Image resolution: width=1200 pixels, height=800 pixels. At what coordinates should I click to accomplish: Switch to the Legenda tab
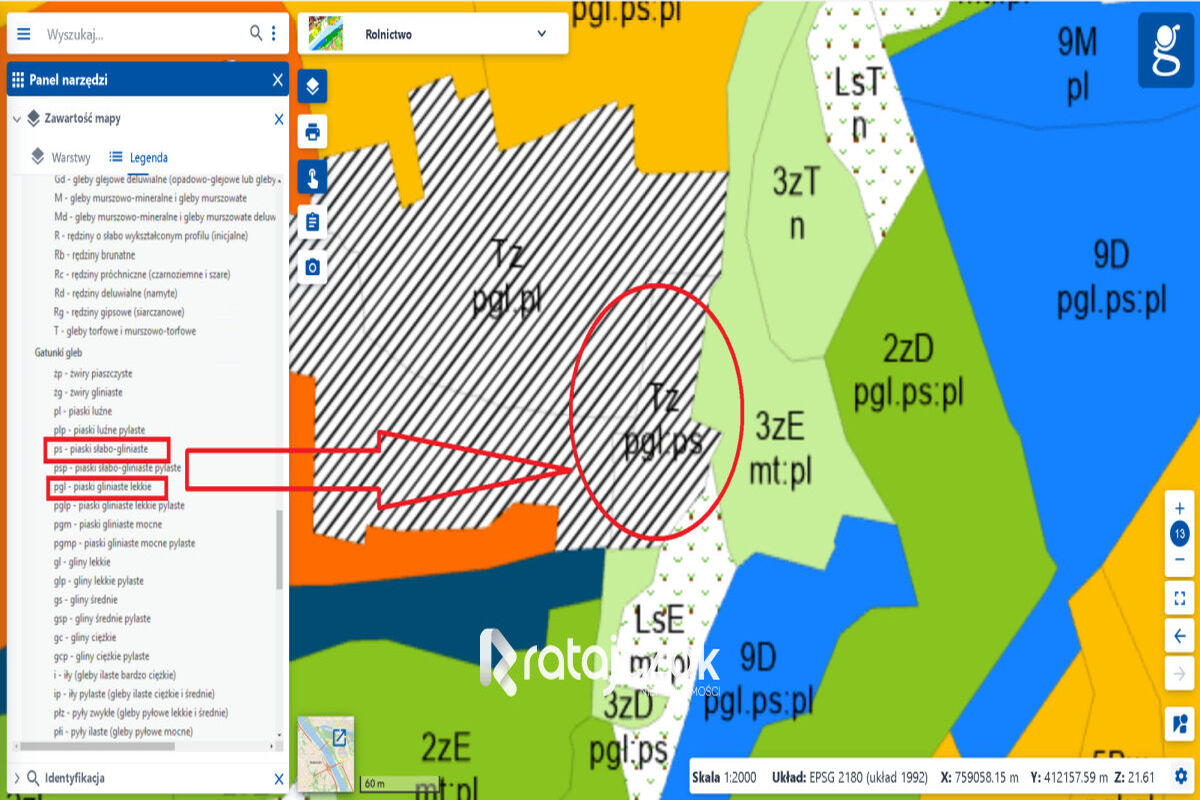pos(138,157)
